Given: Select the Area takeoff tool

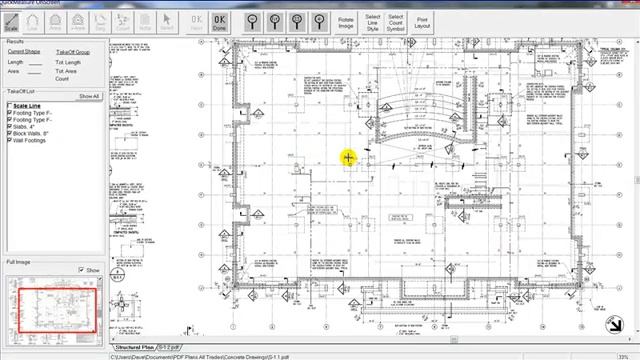Looking at the screenshot, I should (x=55, y=22).
